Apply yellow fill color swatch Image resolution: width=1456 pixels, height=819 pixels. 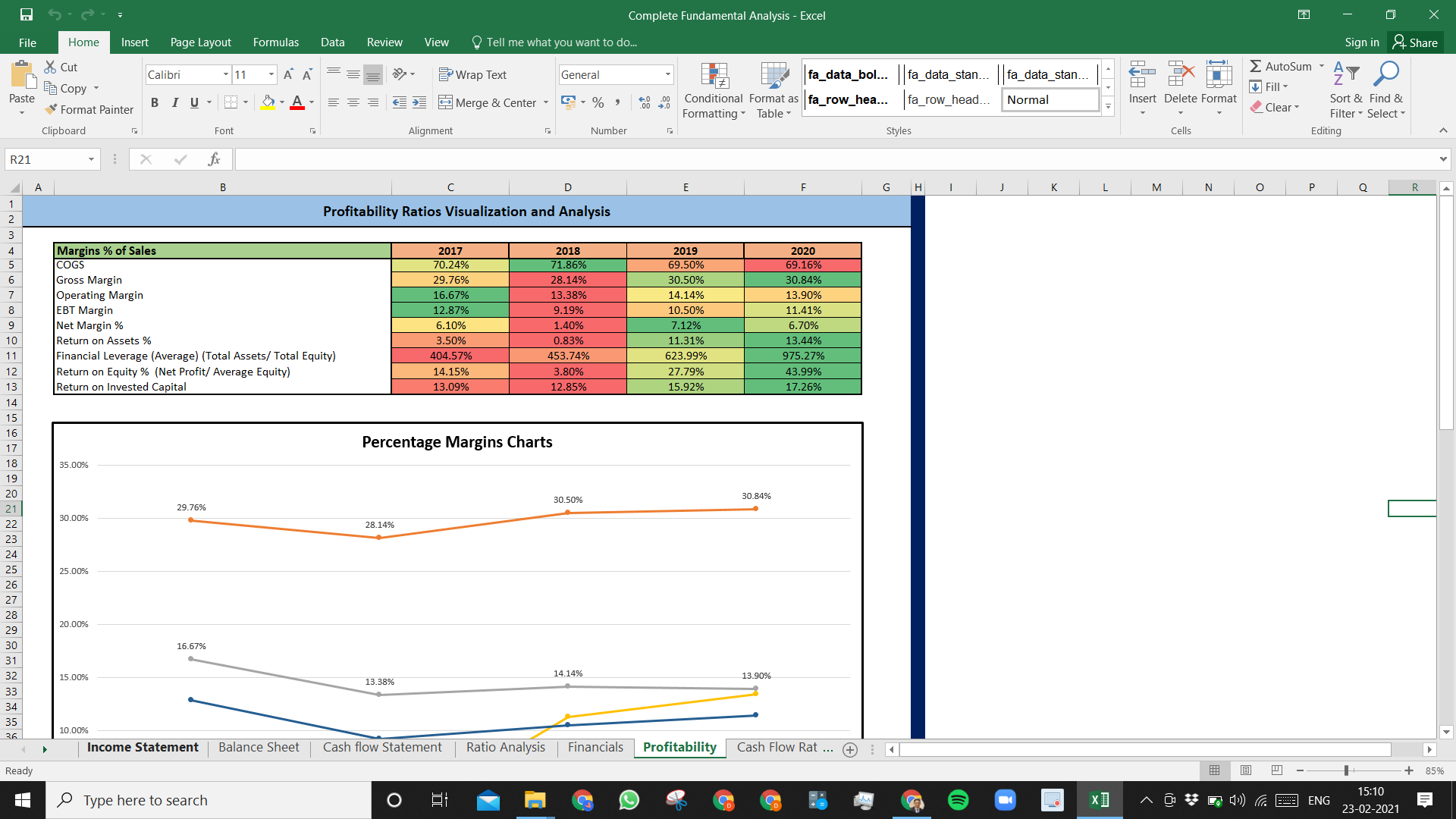click(x=268, y=102)
